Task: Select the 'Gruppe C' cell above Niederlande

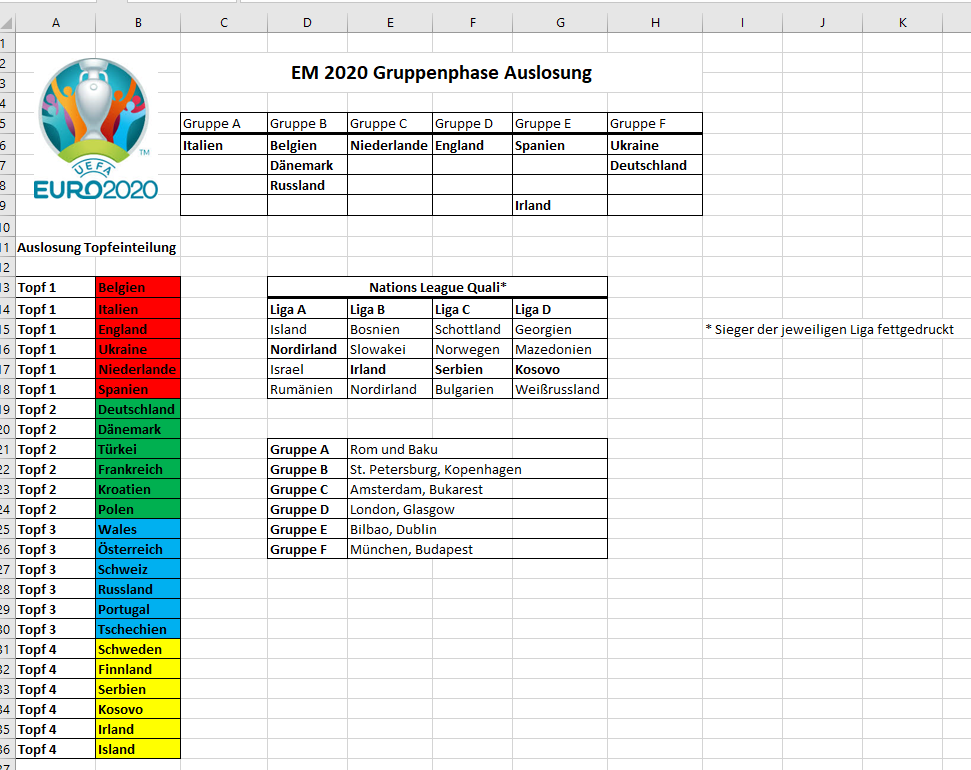Action: [x=390, y=123]
